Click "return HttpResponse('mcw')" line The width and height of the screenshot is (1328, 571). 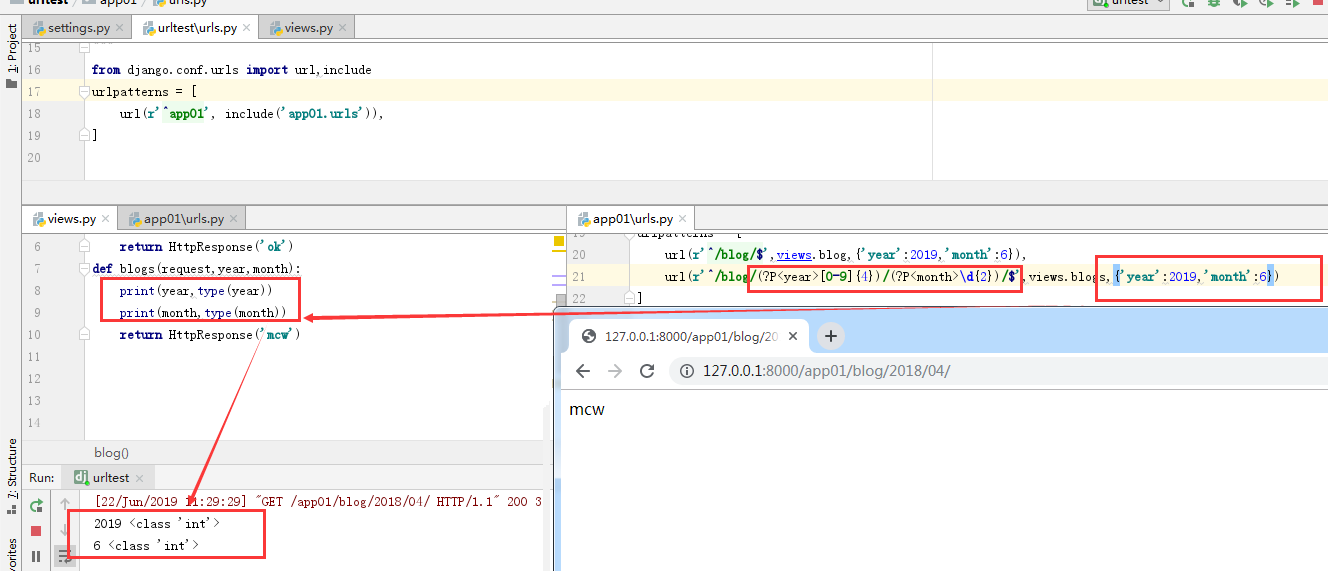pyautogui.click(x=210, y=335)
